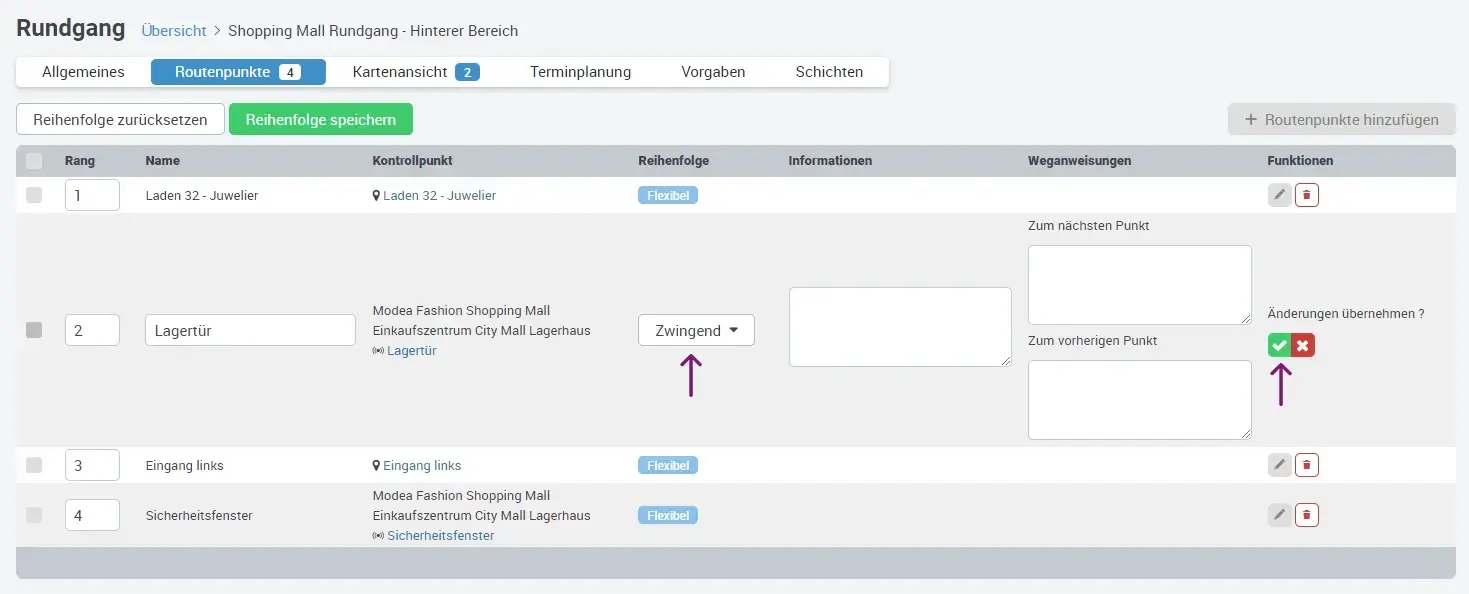This screenshot has height=594, width=1469.
Task: Expand the Übersicht breadcrumb navigation
Action: (174, 31)
